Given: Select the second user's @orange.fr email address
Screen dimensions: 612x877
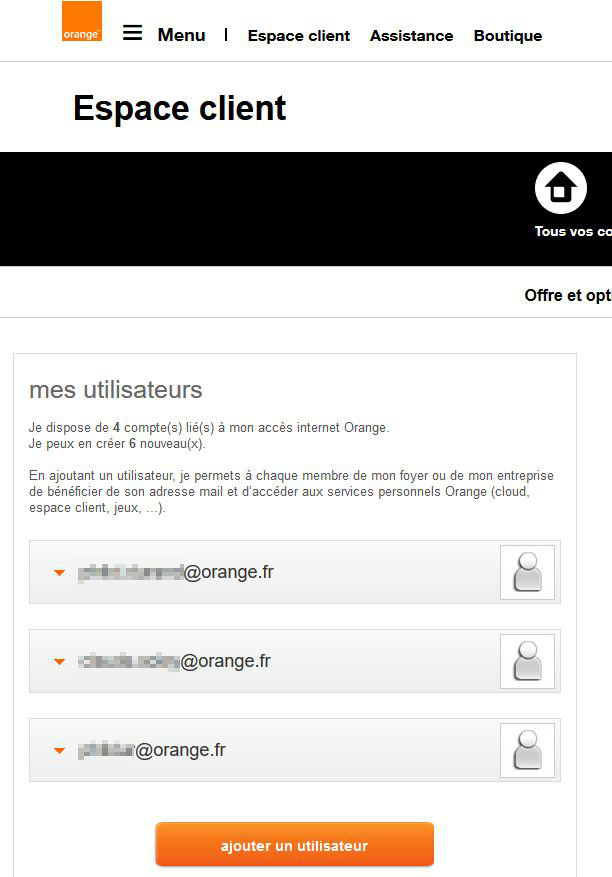Looking at the screenshot, I should click(x=174, y=661).
